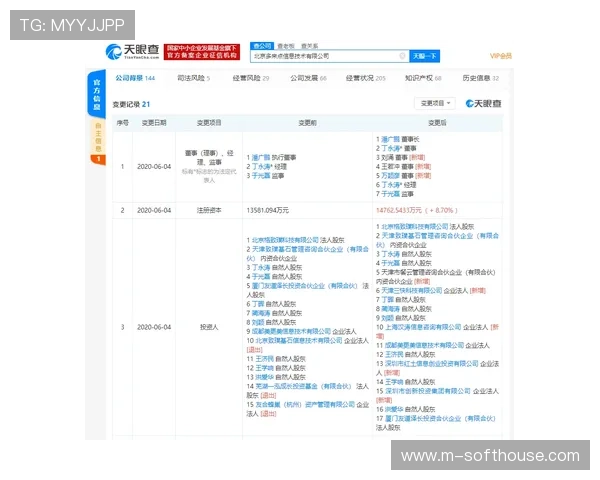Open the 变更项目 filter dropdown

pyautogui.click(x=435, y=103)
